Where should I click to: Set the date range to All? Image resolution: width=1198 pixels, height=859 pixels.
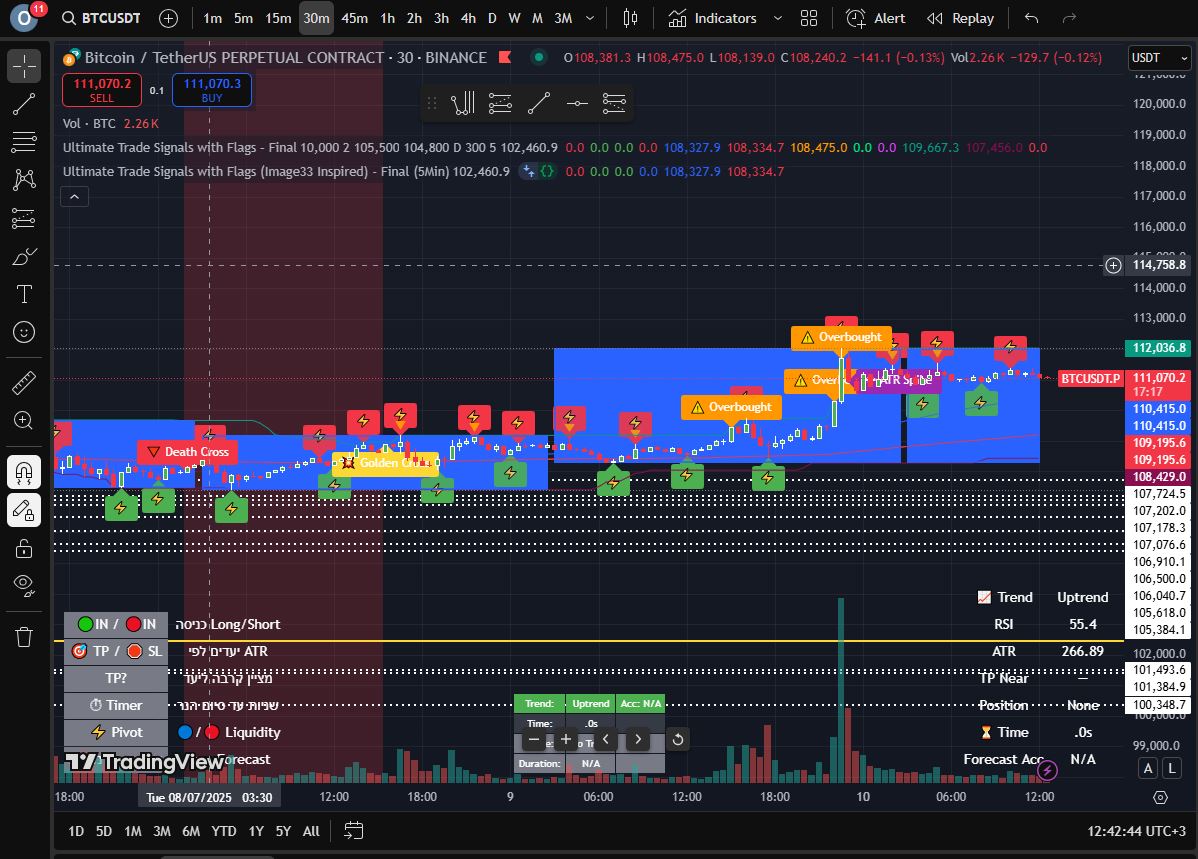point(311,831)
